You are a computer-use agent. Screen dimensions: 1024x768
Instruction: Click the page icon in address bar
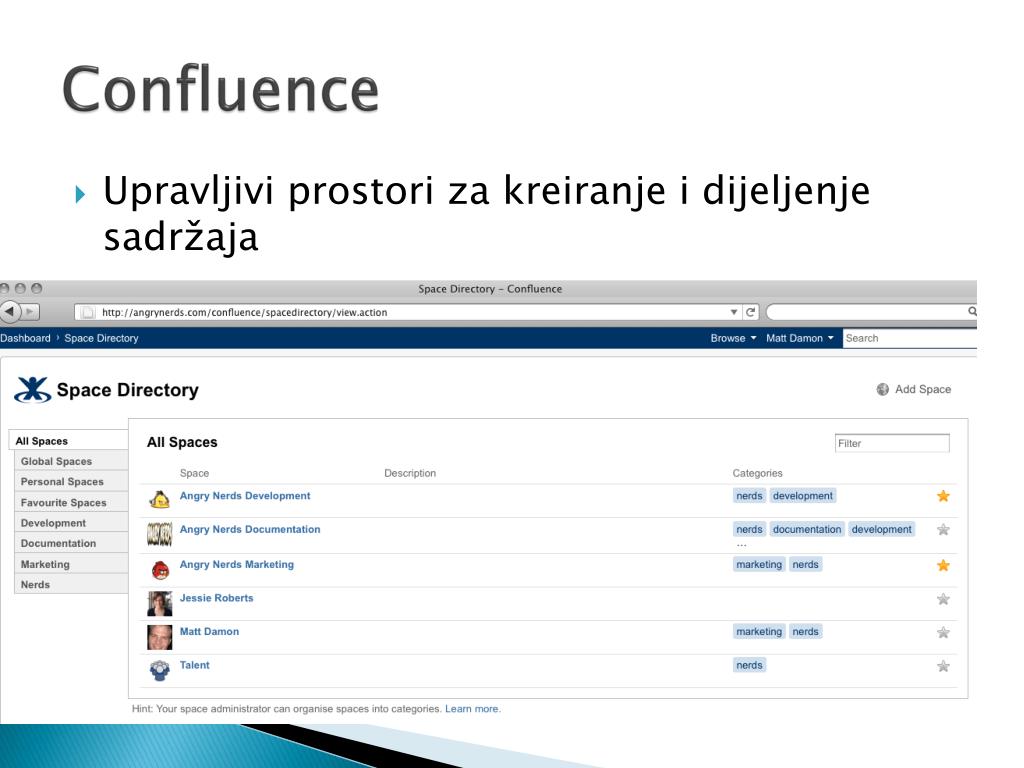88,312
